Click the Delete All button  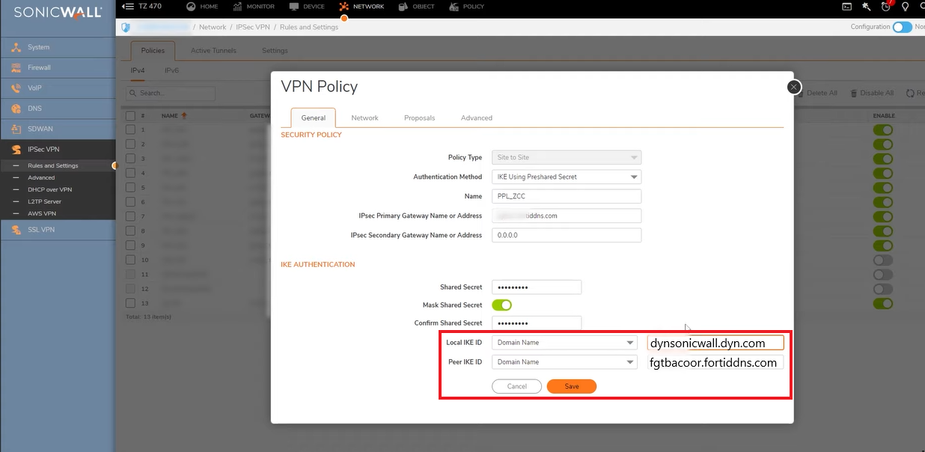(818, 93)
